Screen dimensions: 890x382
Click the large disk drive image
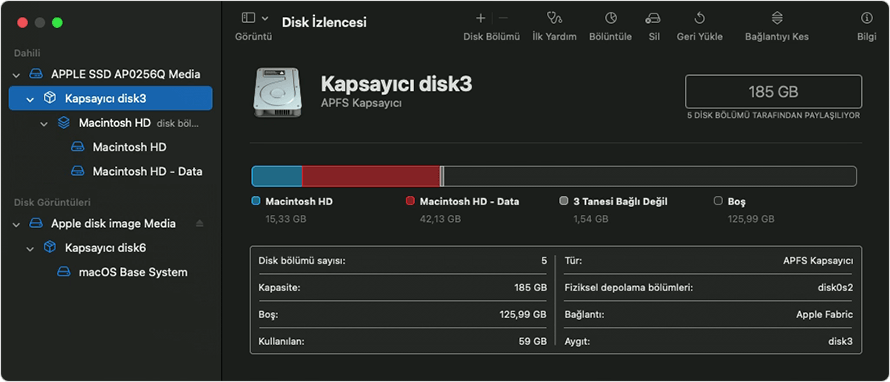(278, 93)
